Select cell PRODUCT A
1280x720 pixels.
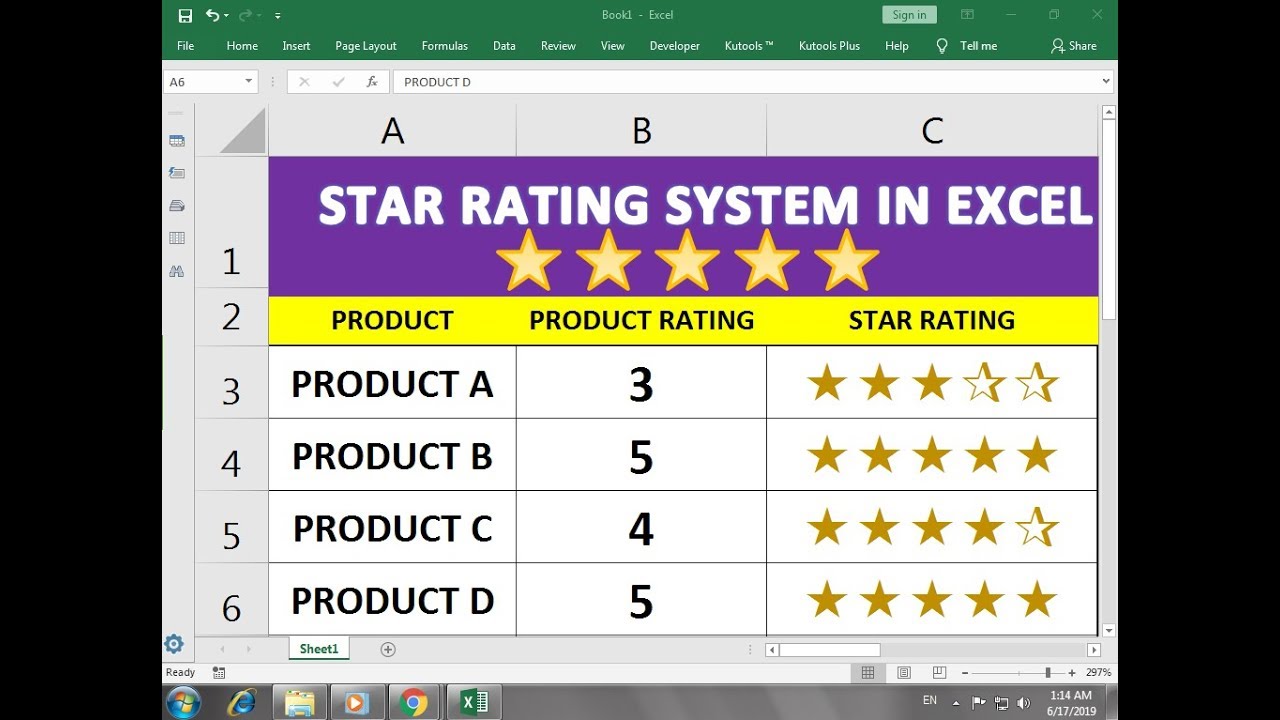[x=392, y=382]
